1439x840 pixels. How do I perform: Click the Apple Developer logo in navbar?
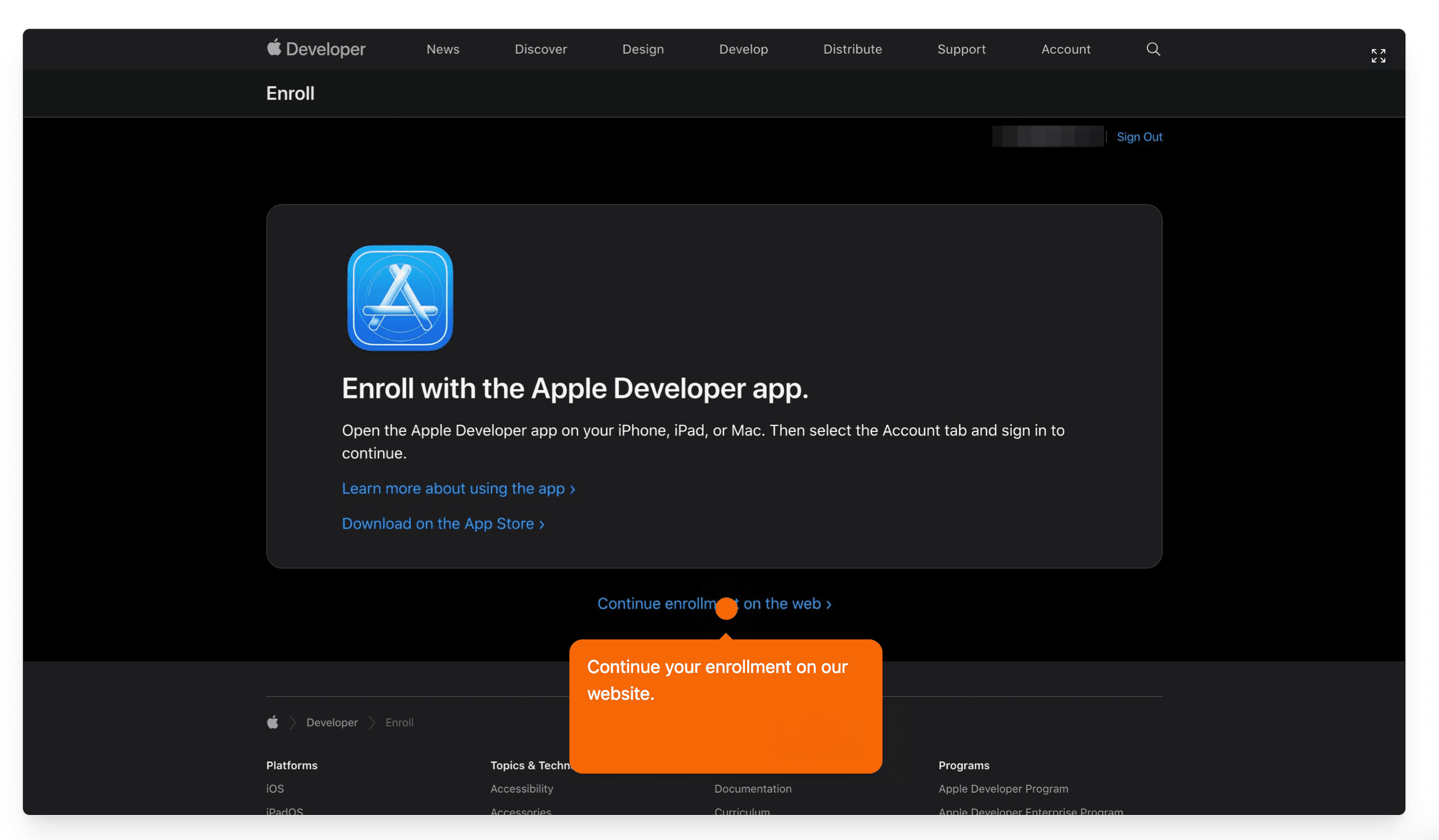(x=316, y=49)
